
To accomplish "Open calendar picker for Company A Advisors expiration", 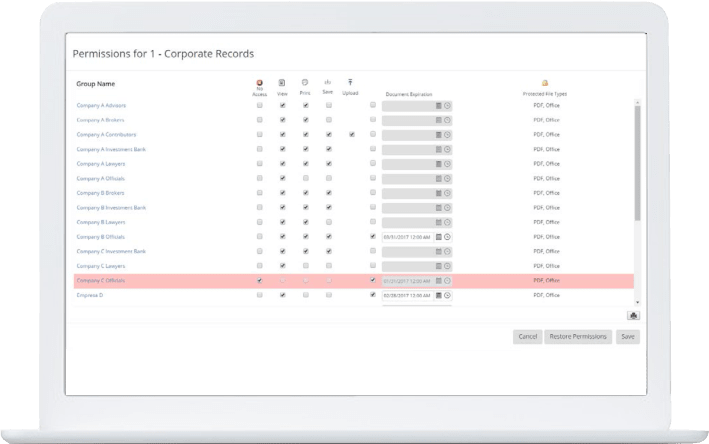I will click(438, 106).
